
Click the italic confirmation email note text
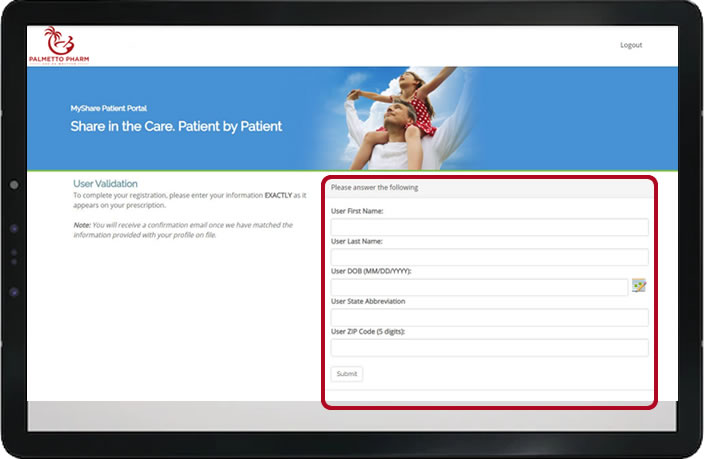182,230
